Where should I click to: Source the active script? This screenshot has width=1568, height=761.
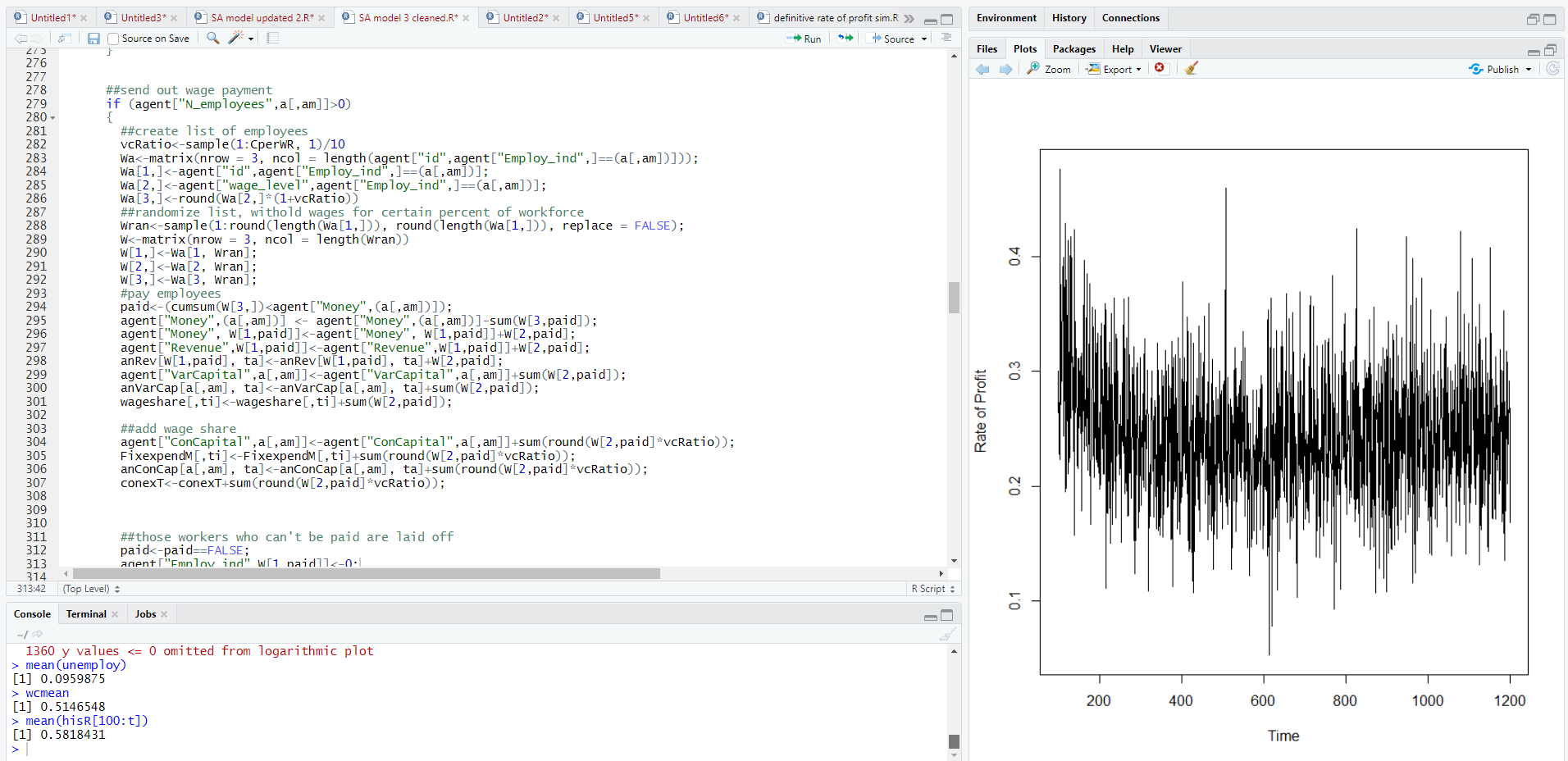point(892,39)
